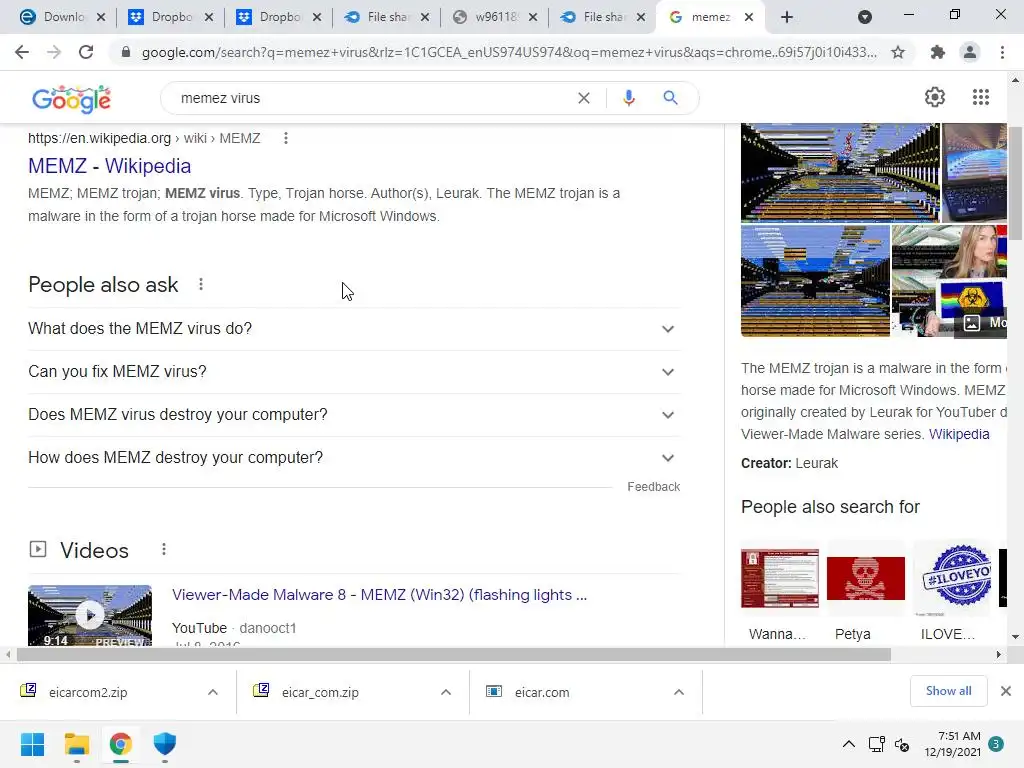The image size is (1024, 768).
Task: Open the Windows Start menu
Action: [x=32, y=744]
